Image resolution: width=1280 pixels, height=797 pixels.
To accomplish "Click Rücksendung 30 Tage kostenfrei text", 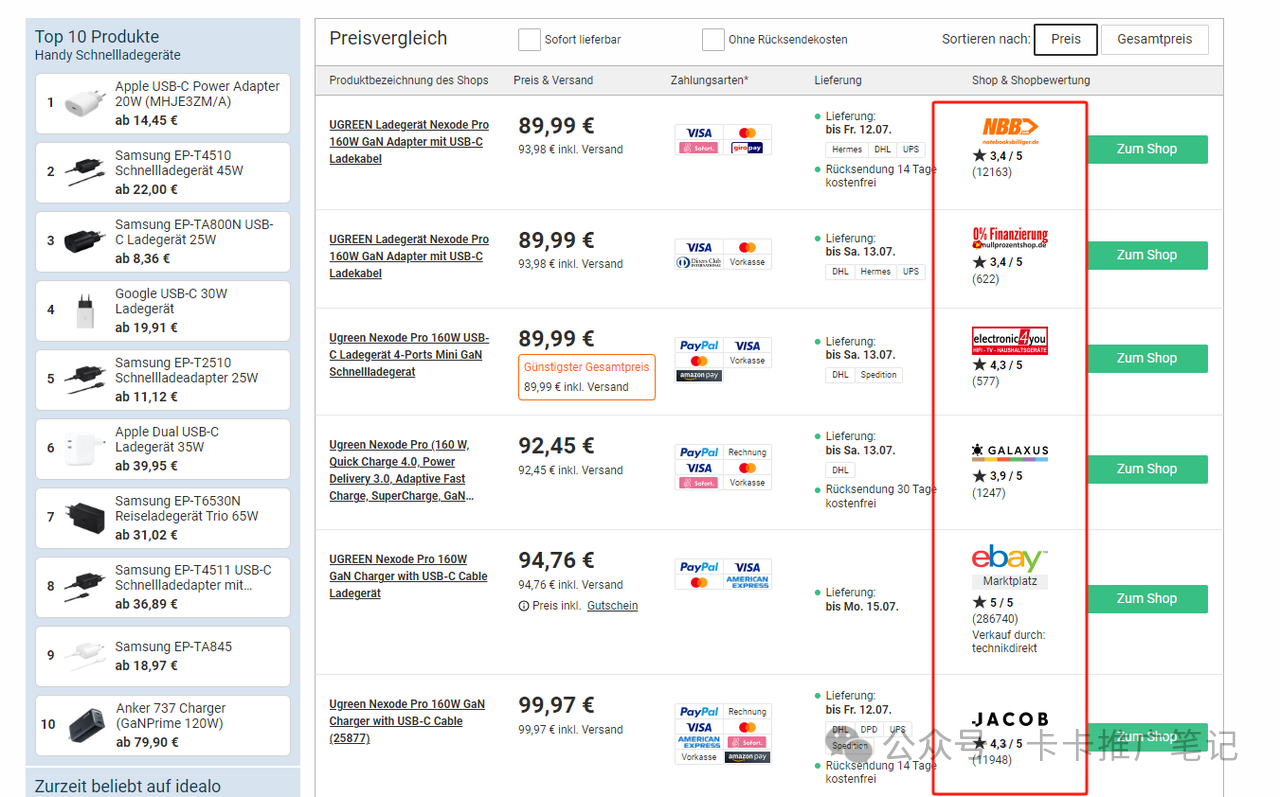I will 881,496.
